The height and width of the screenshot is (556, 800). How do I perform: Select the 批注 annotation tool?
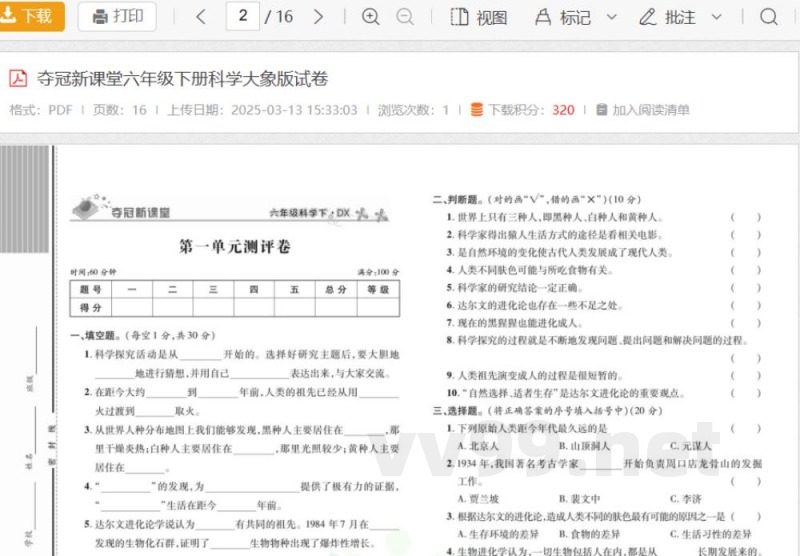pos(667,17)
